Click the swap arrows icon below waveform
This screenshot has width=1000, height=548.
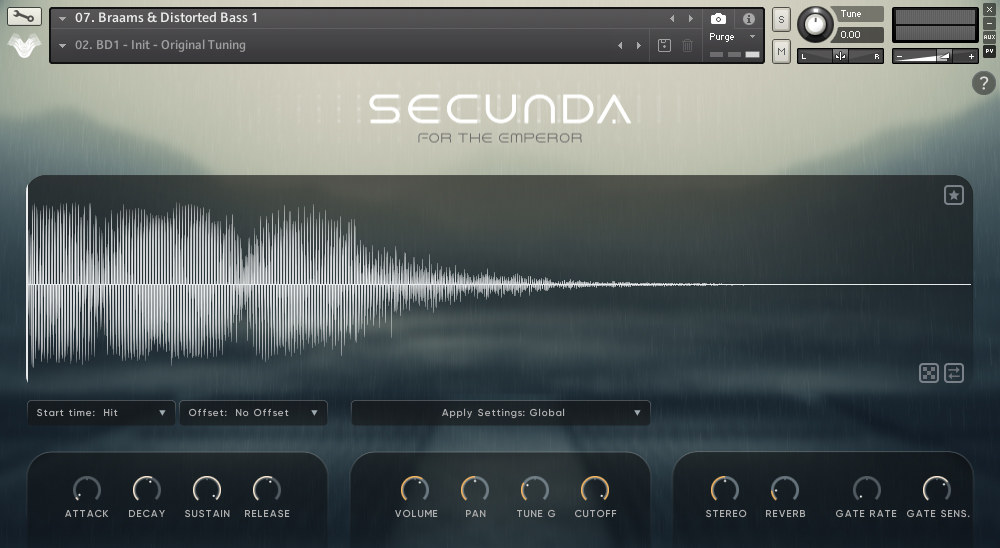click(954, 373)
